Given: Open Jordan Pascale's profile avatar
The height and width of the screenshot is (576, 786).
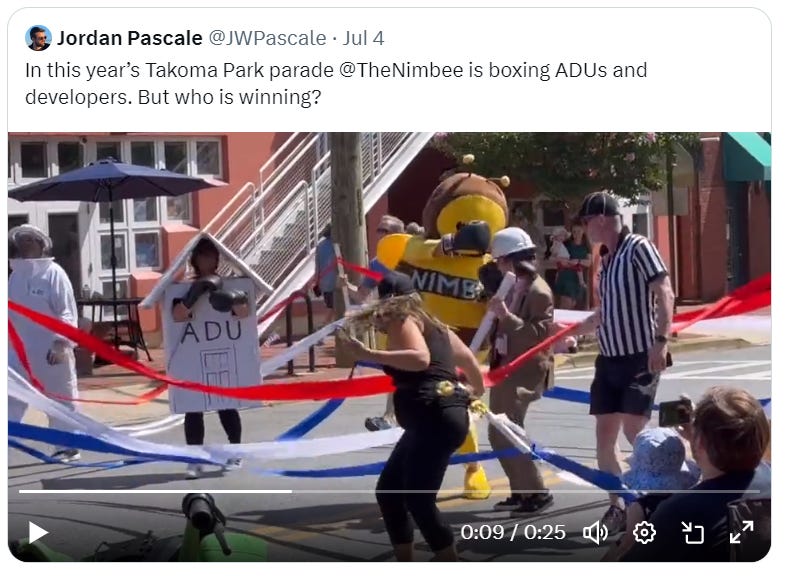Looking at the screenshot, I should click(38, 38).
